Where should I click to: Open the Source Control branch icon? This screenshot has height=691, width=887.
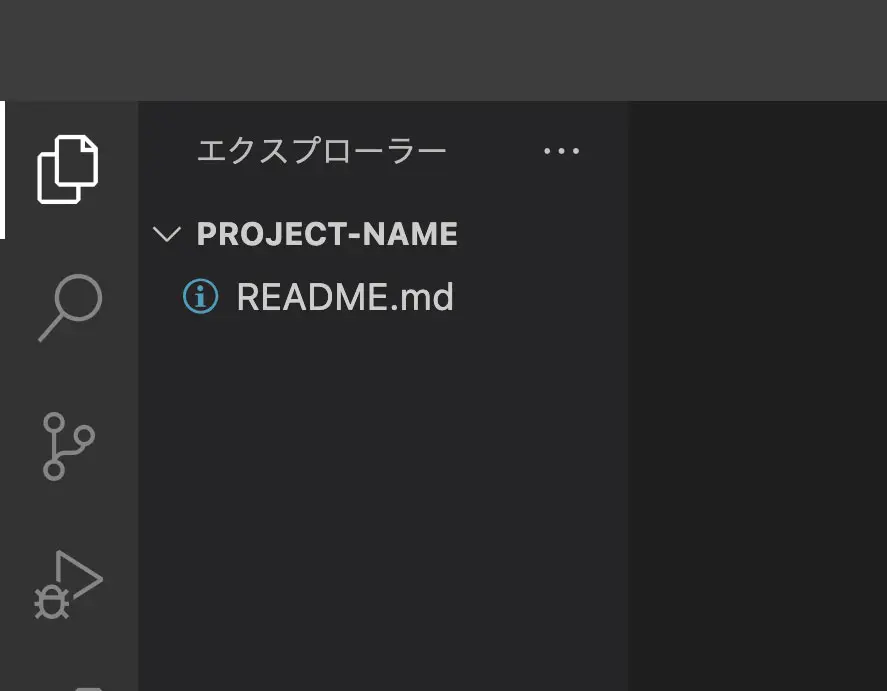[x=68, y=446]
